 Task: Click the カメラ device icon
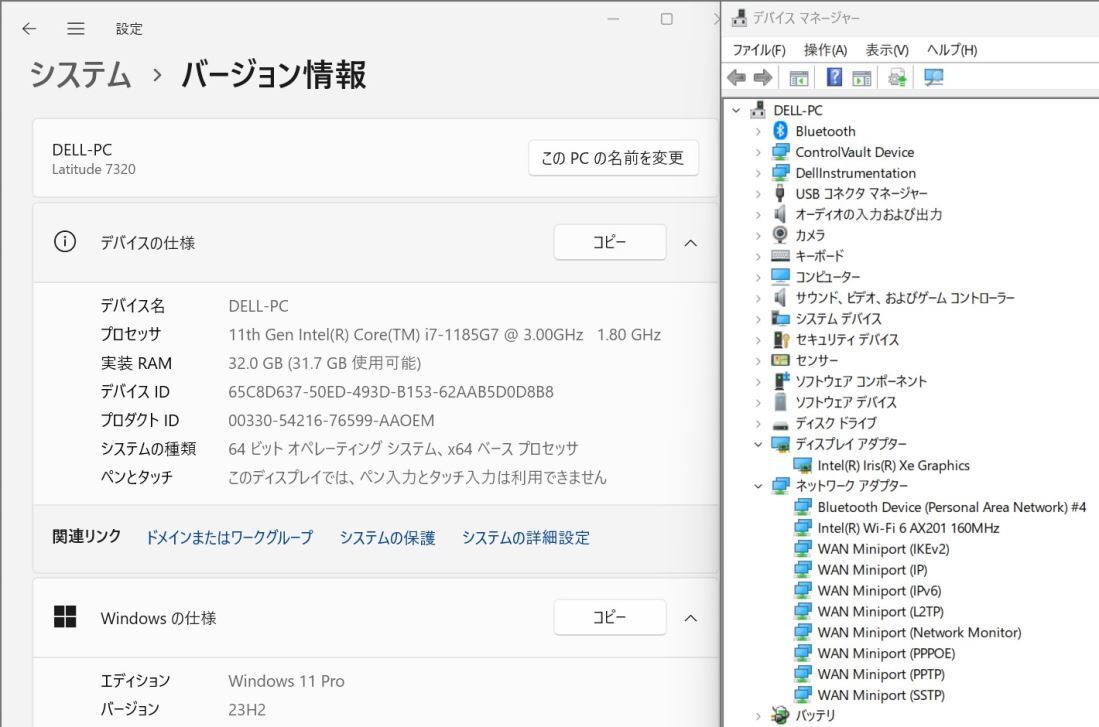(781, 235)
